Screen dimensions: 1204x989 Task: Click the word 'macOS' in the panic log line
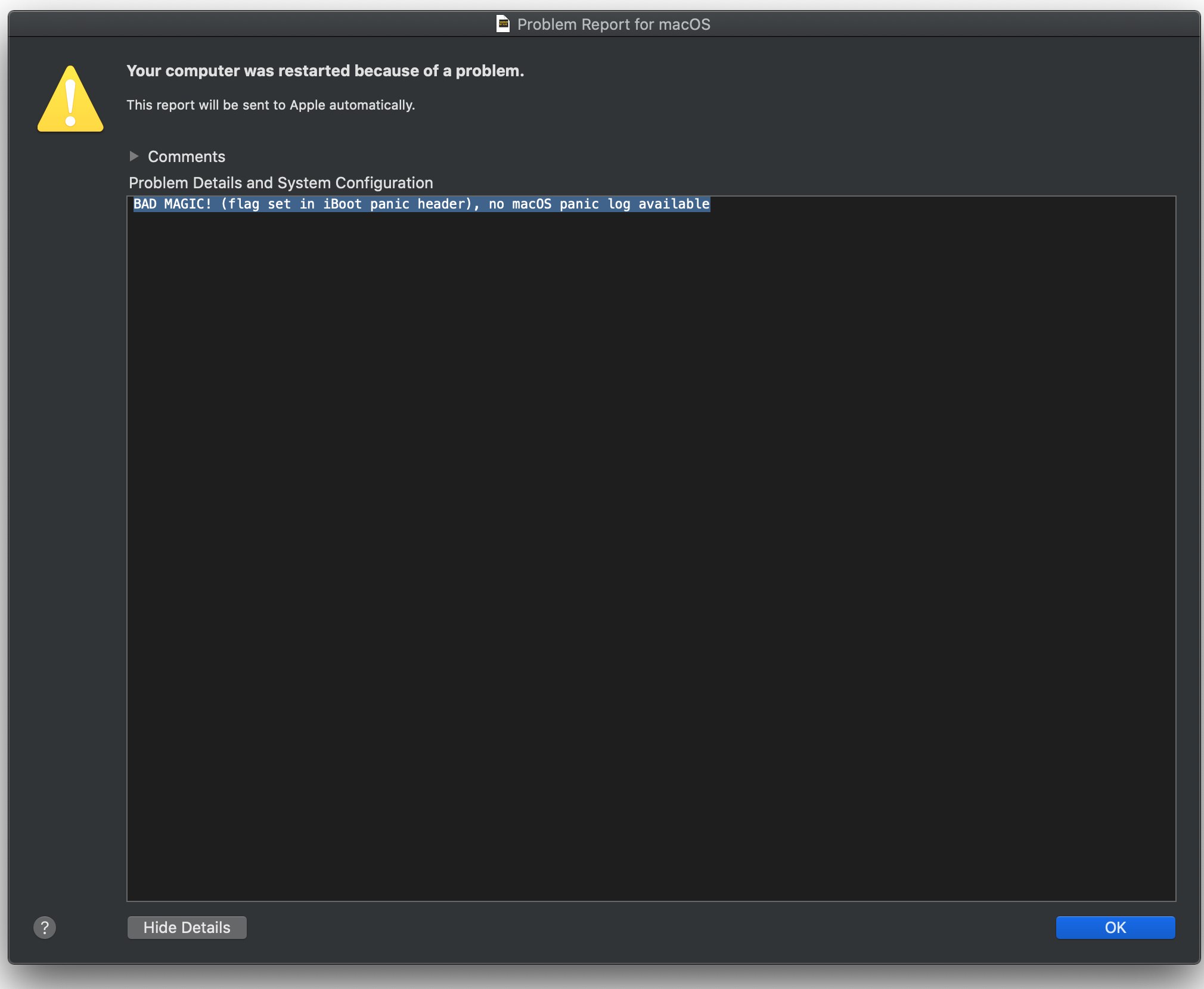pos(532,204)
